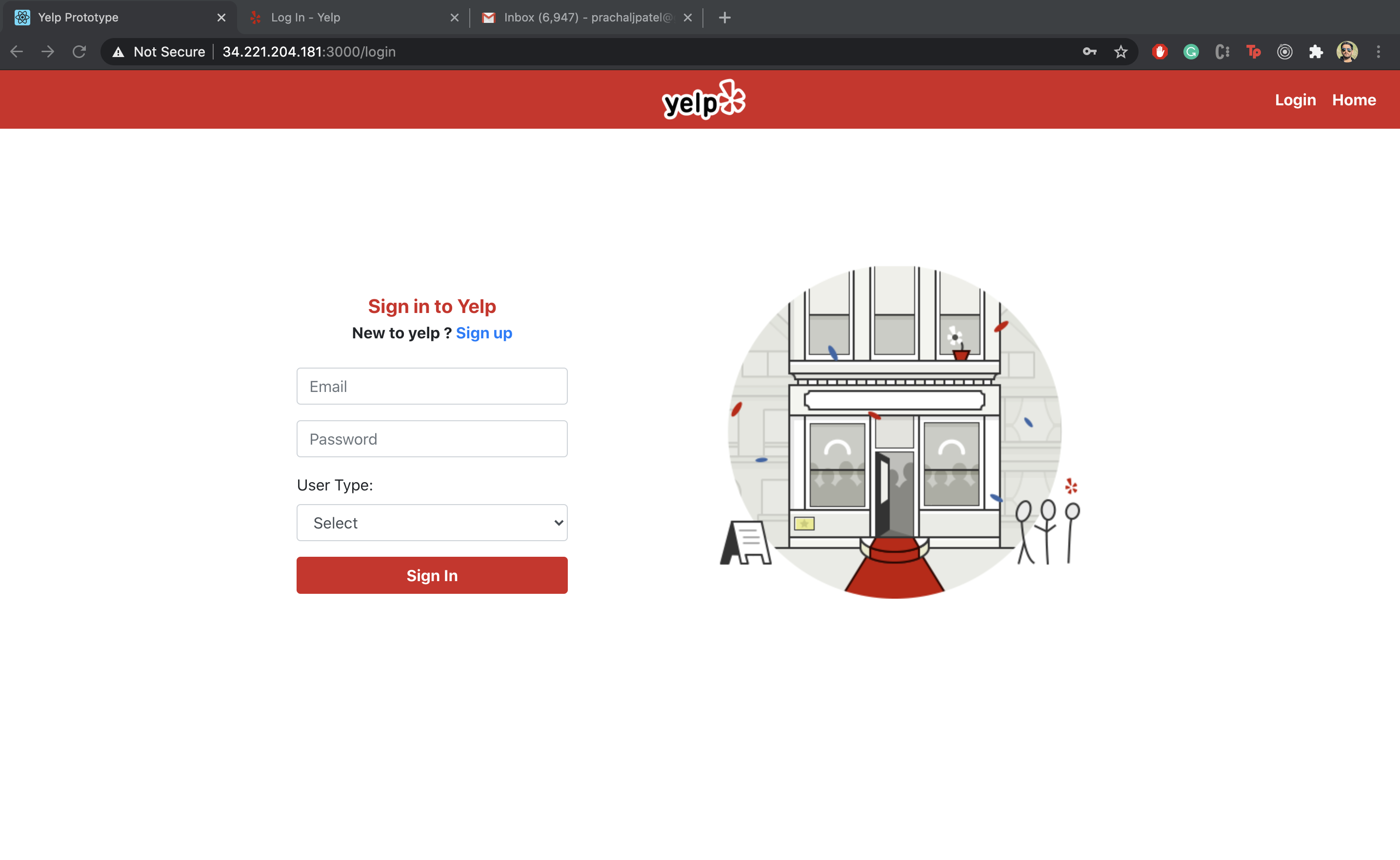Viewport: 1400px width, 860px height.
Task: Open the Grammarly extension icon
Action: click(x=1191, y=52)
